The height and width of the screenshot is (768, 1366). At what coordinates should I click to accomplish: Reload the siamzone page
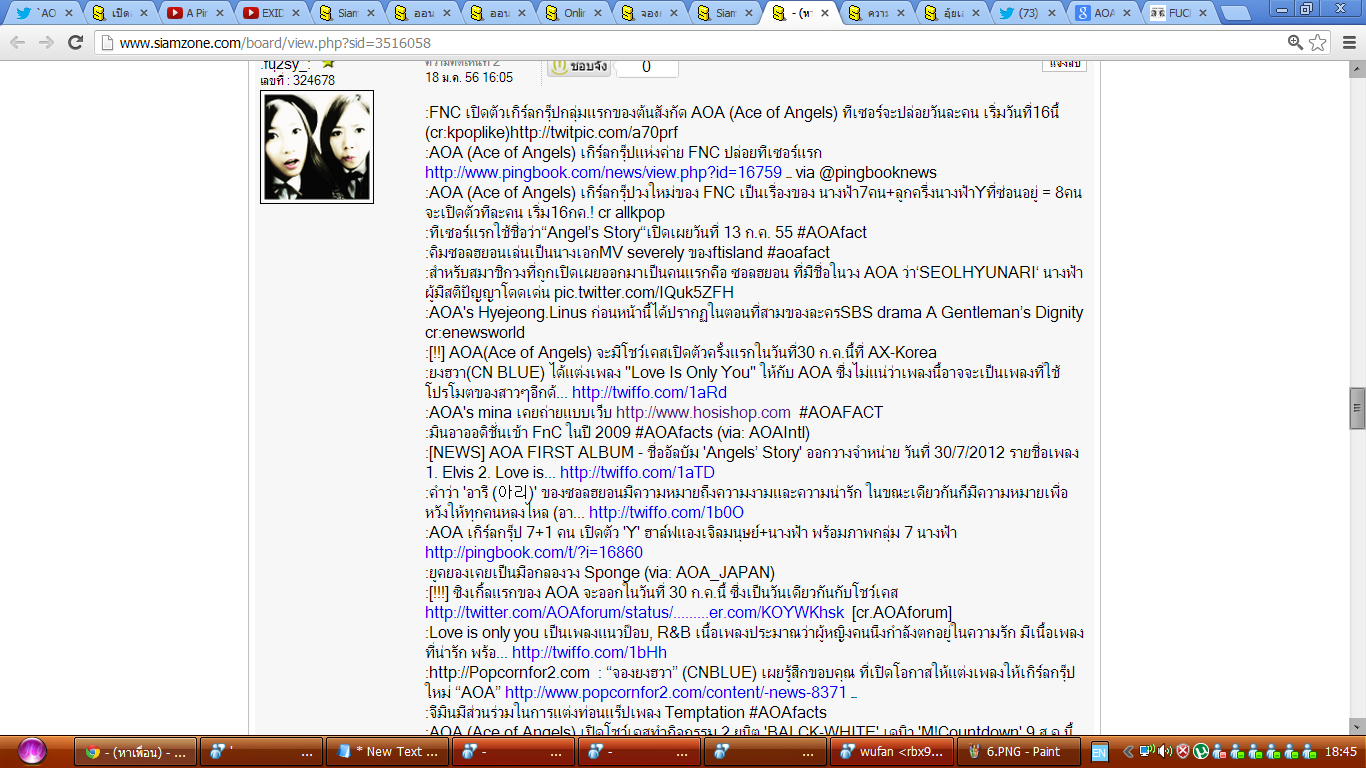[76, 42]
